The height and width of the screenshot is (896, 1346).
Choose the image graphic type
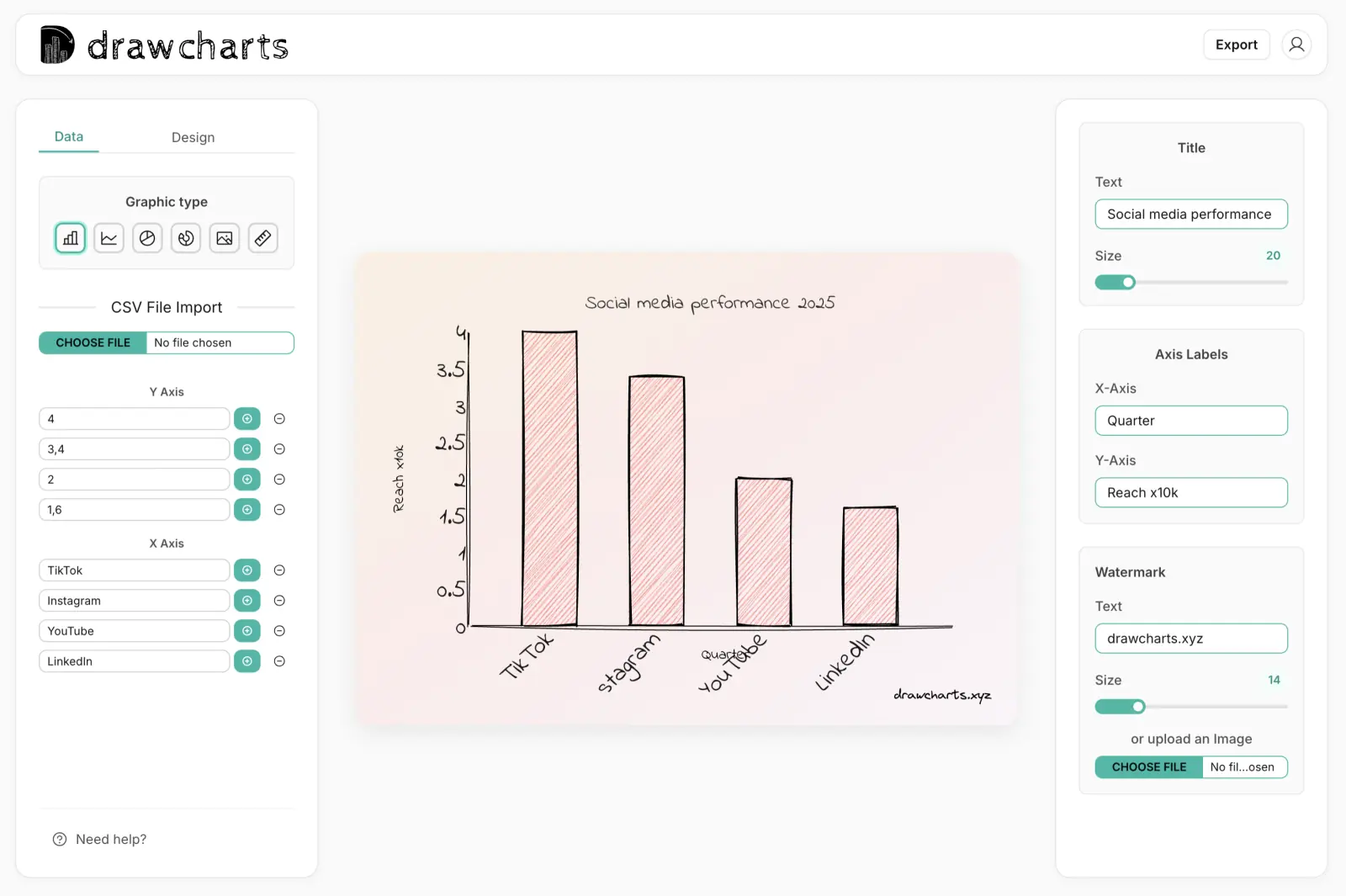[x=224, y=238]
